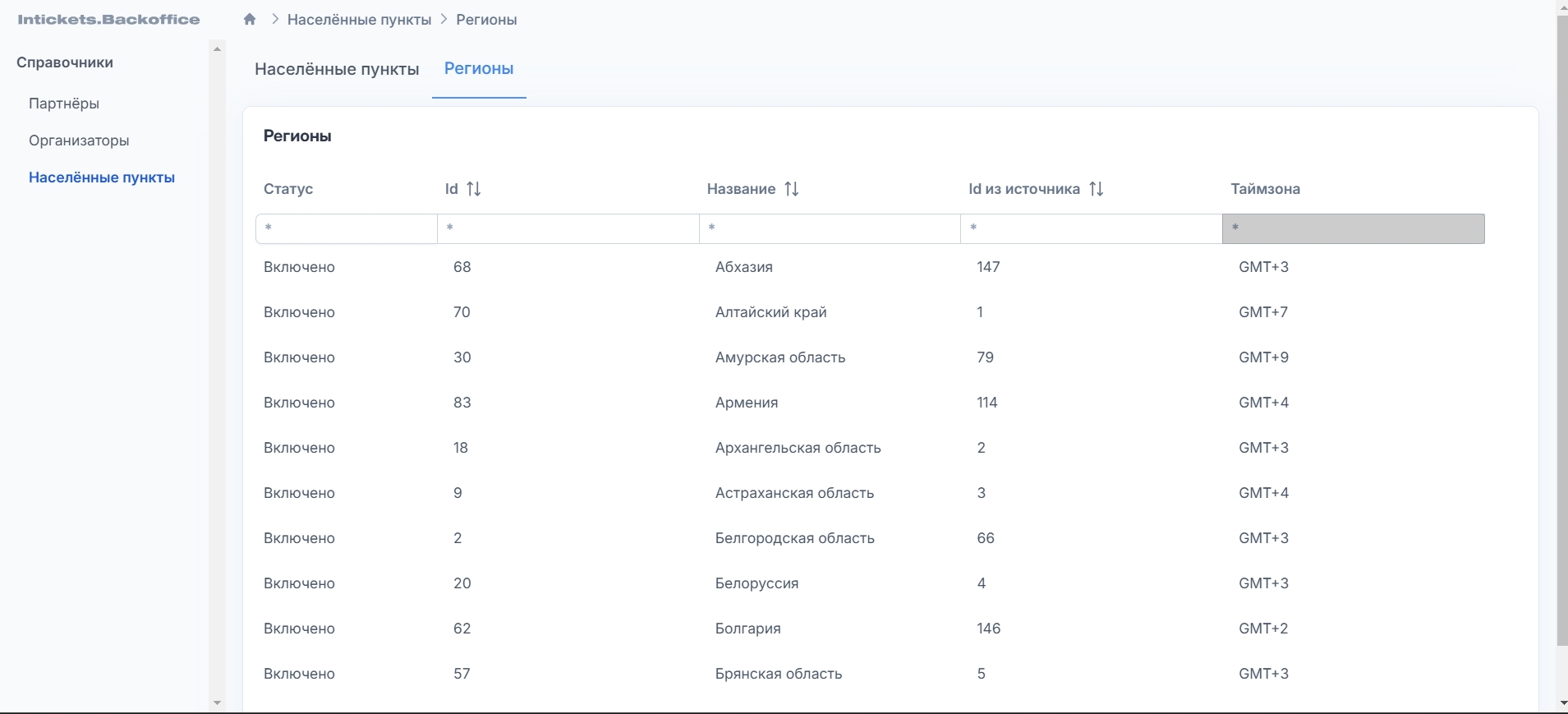The width and height of the screenshot is (1568, 714).
Task: Select the Регионы tab
Action: (x=479, y=69)
